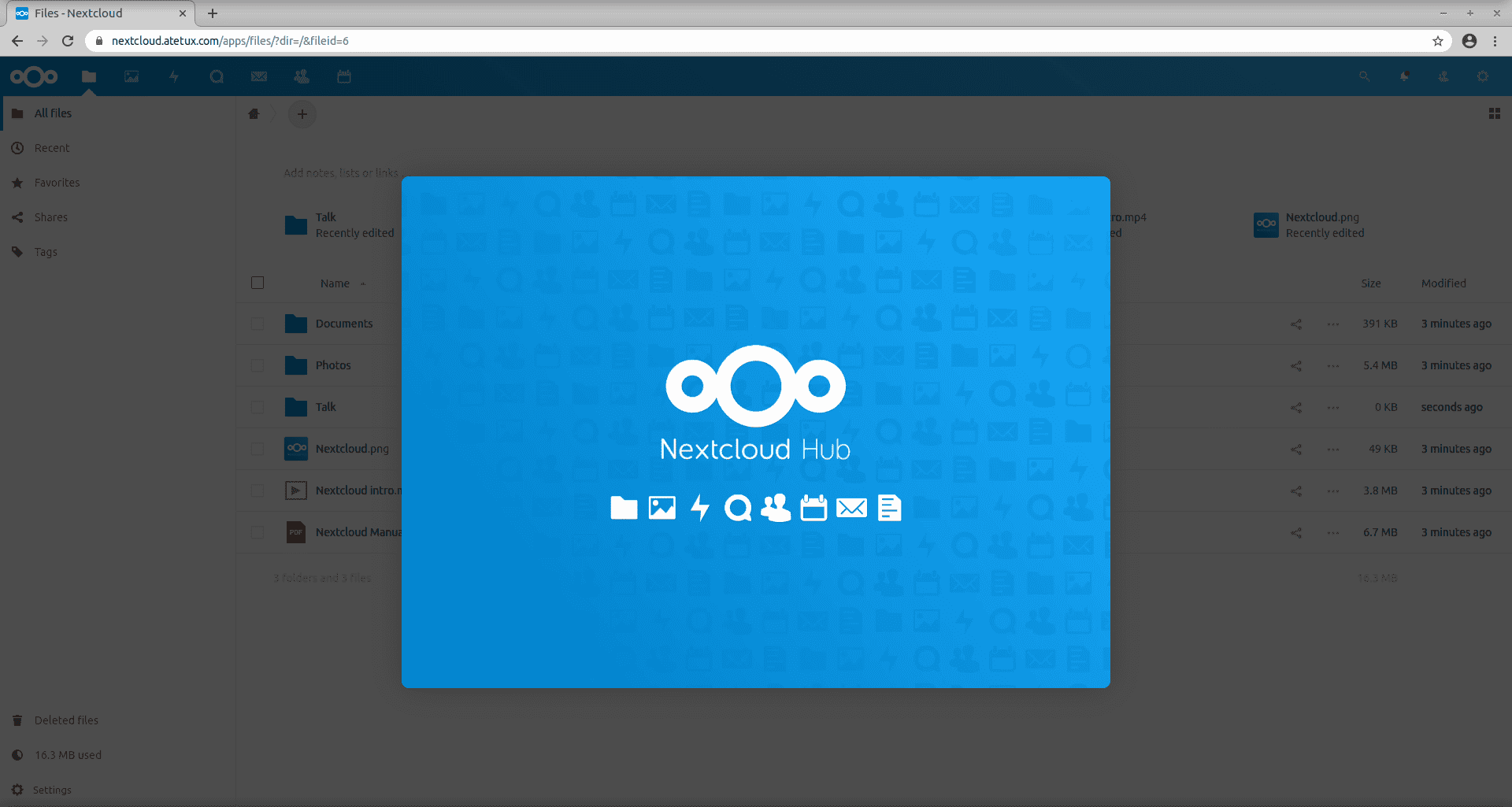The height and width of the screenshot is (807, 1512).
Task: Open more actions for Nextcloud Manual row
Action: 1333,532
